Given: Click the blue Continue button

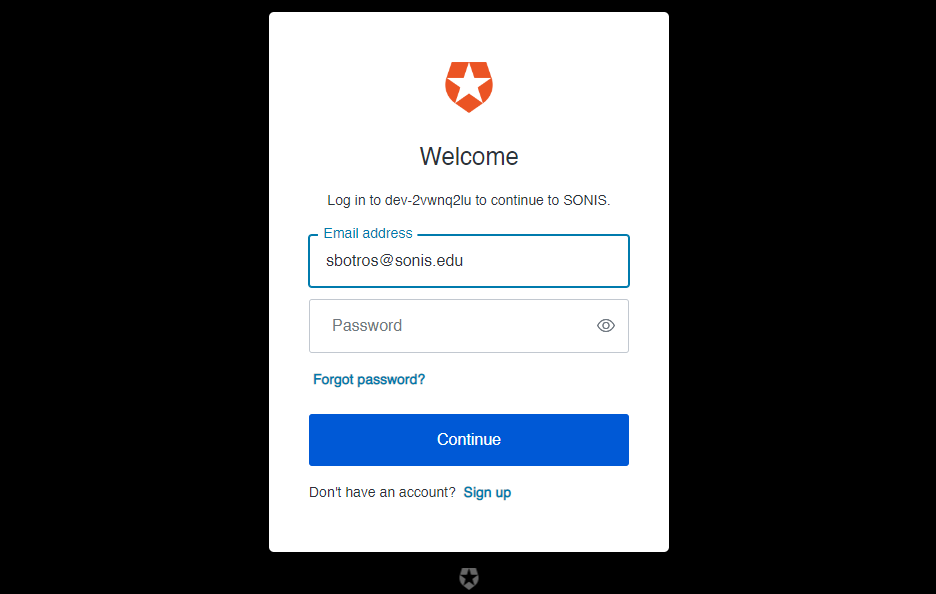Looking at the screenshot, I should coord(469,439).
